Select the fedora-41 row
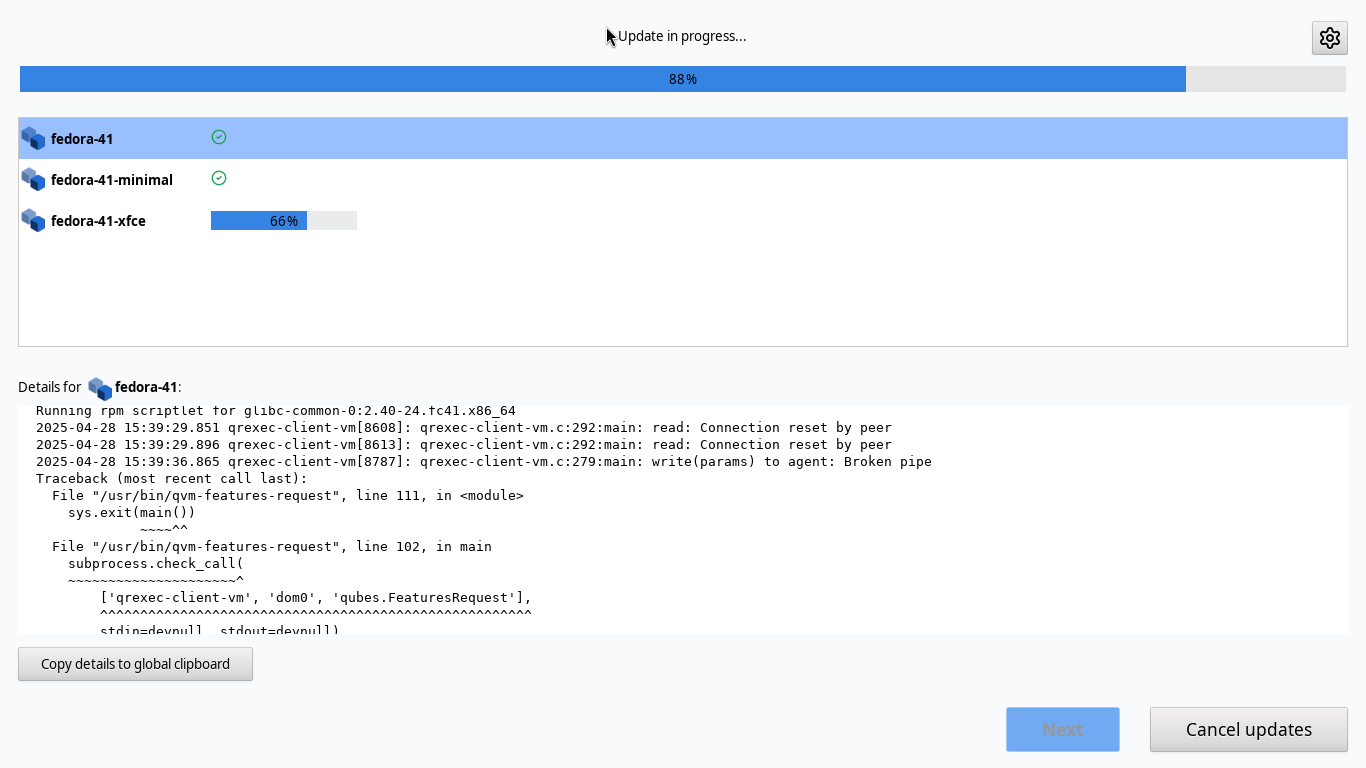The width and height of the screenshot is (1366, 768). tap(683, 138)
